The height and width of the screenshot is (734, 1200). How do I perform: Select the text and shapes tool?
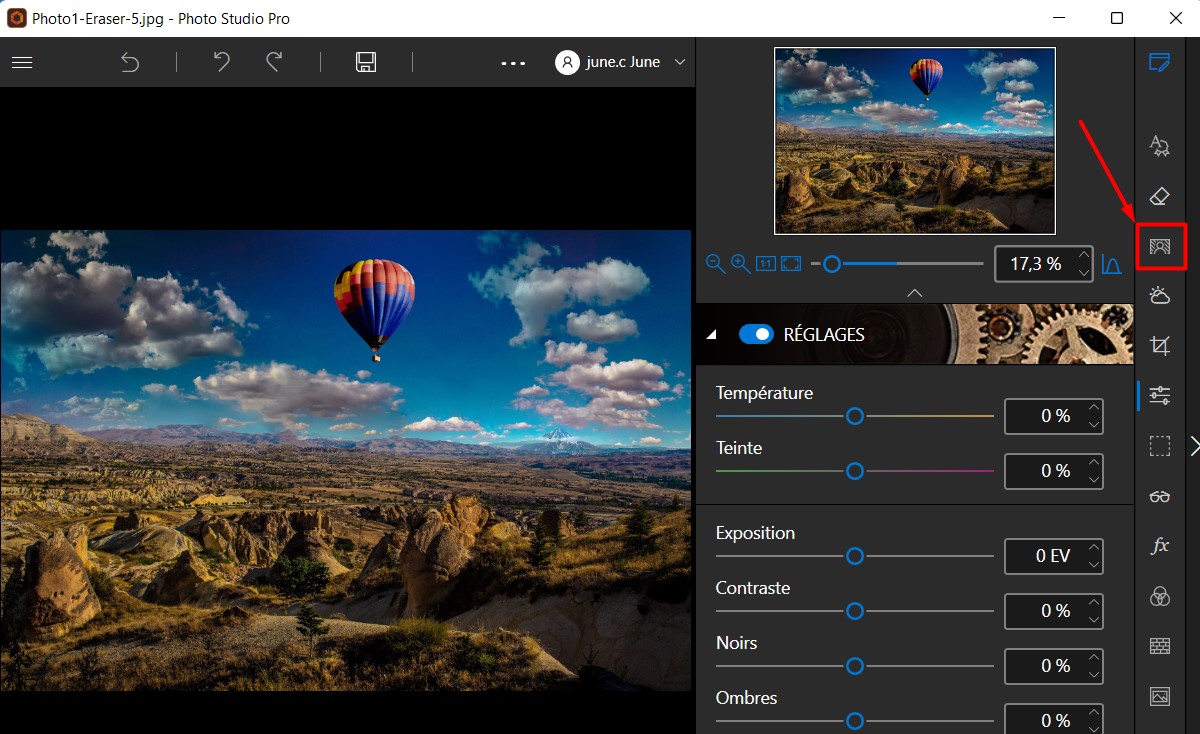(x=1160, y=146)
